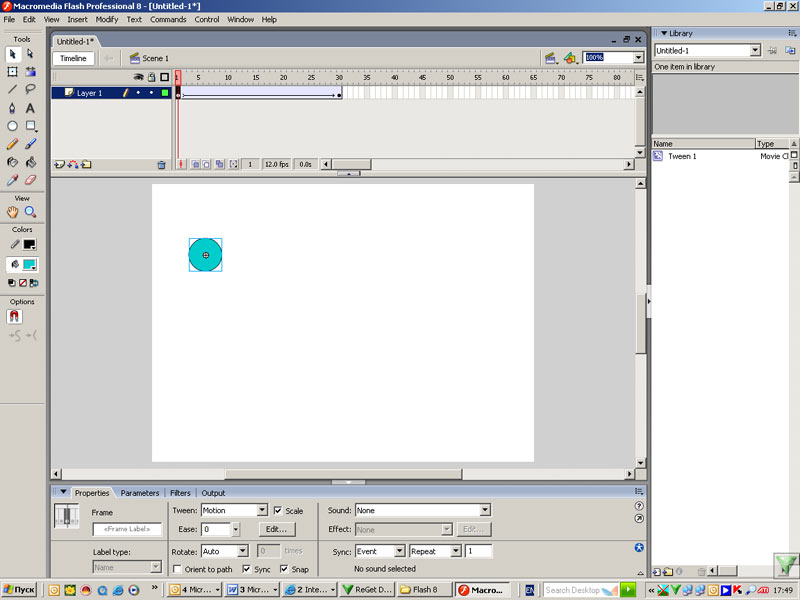Open the Rotate dropdown
The width and height of the screenshot is (800, 600).
click(x=243, y=551)
